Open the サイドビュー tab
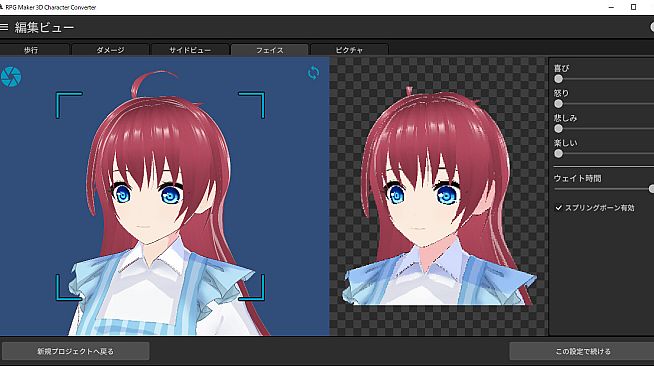The height and width of the screenshot is (366, 654). pyautogui.click(x=190, y=50)
